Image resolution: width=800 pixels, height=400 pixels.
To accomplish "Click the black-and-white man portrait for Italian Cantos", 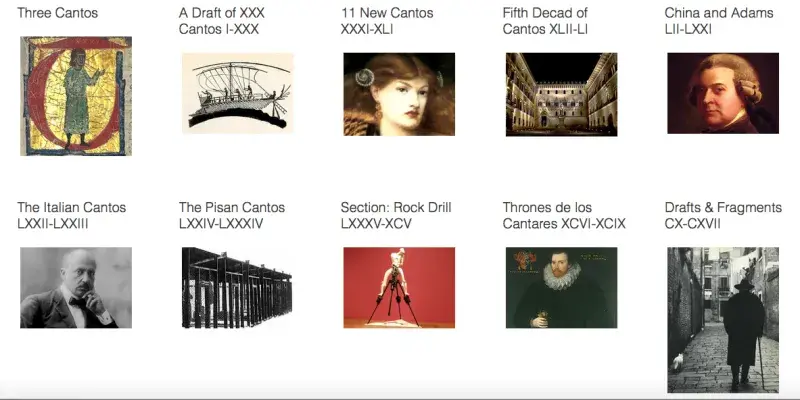I will pos(76,288).
